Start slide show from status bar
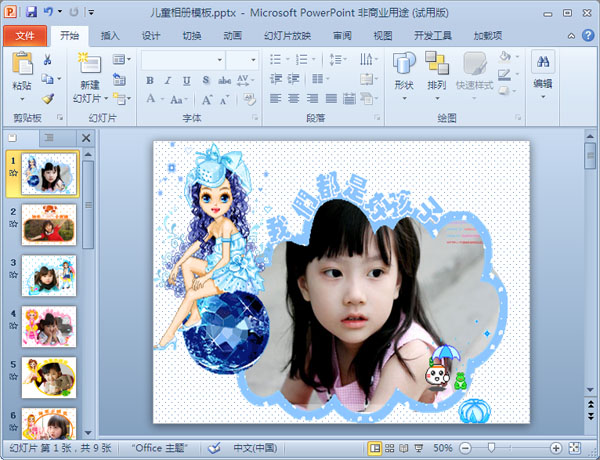Viewport: 600px width, 460px height. coord(419,448)
